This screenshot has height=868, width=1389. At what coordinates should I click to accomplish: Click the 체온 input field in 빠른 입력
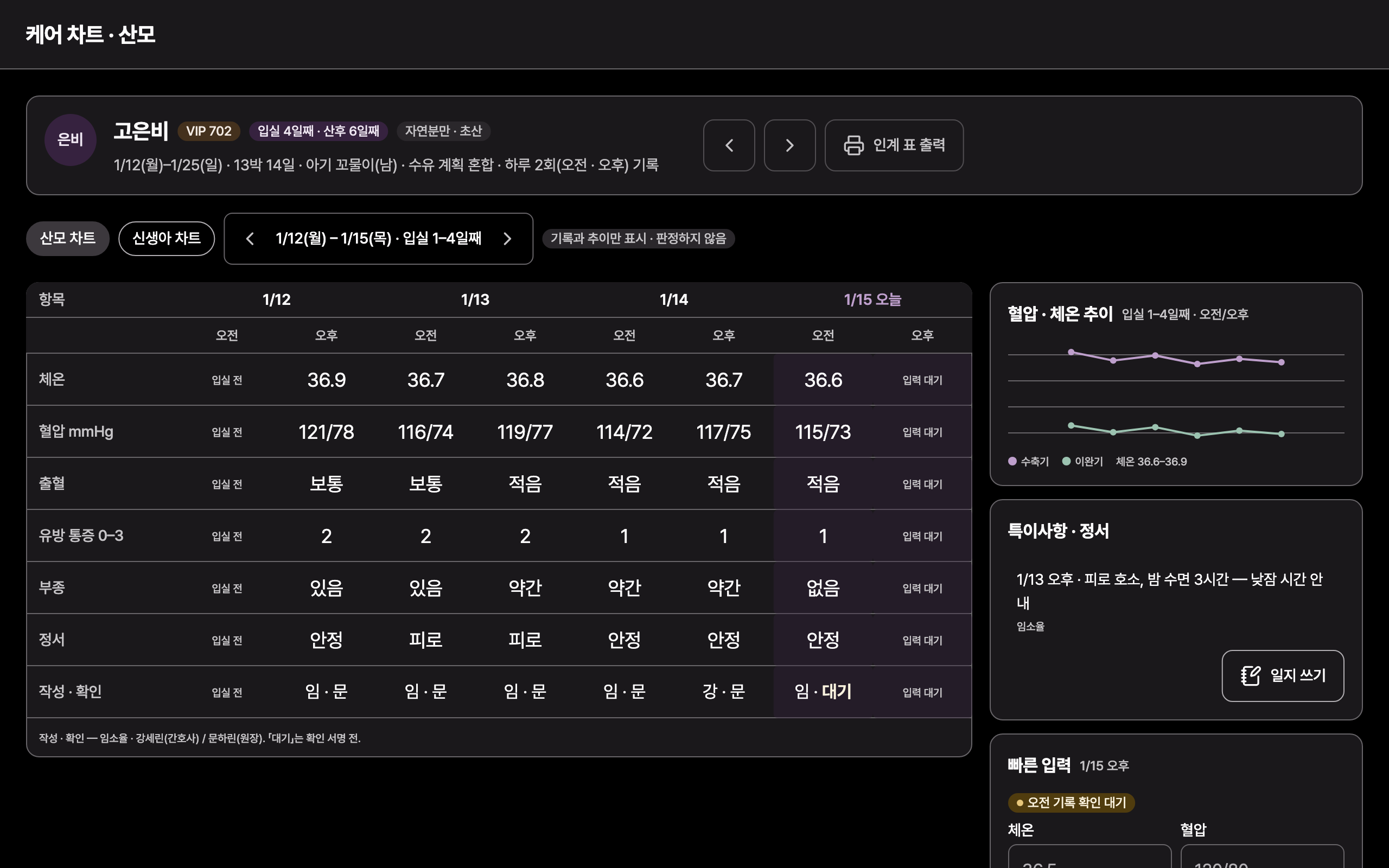coord(1089,857)
